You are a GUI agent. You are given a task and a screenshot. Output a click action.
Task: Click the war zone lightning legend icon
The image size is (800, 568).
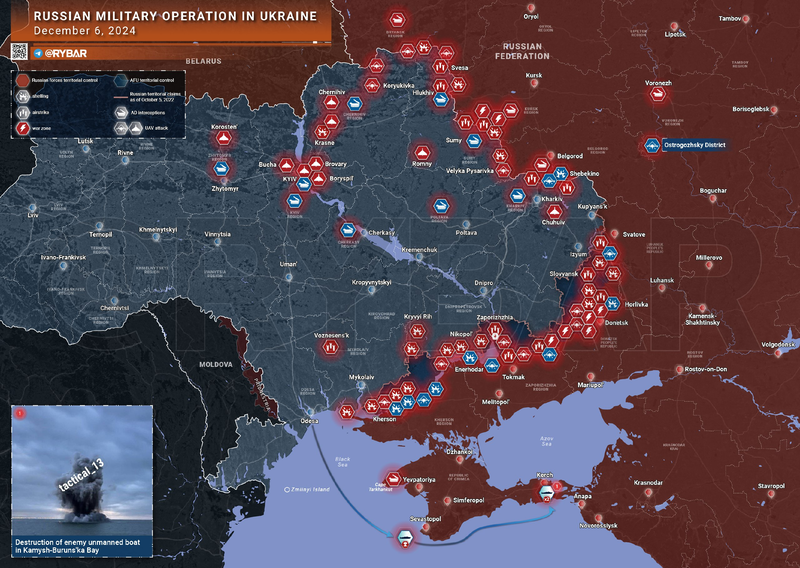point(23,128)
